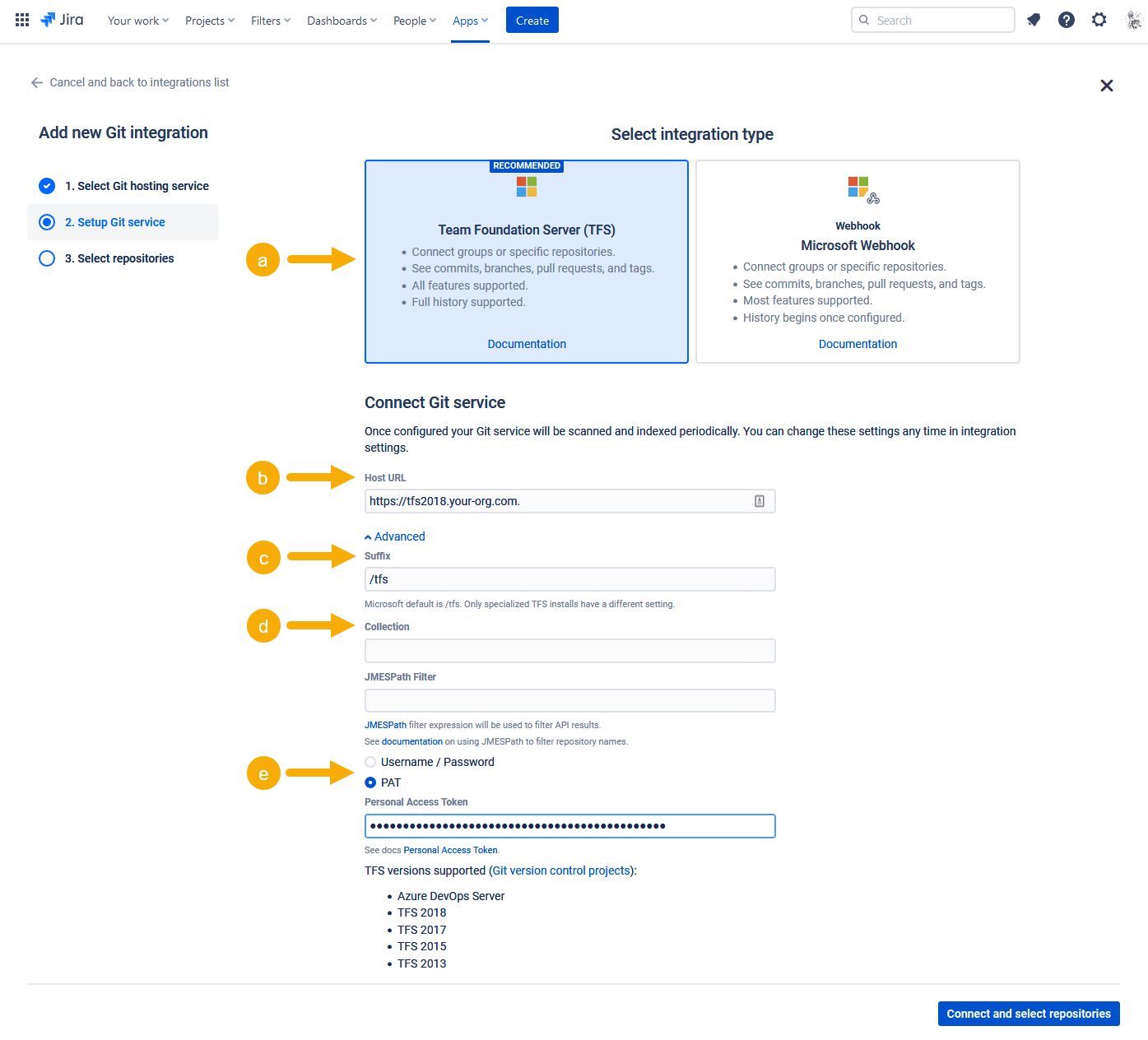
Task: Open the JMESPath documentation link
Action: click(412, 741)
